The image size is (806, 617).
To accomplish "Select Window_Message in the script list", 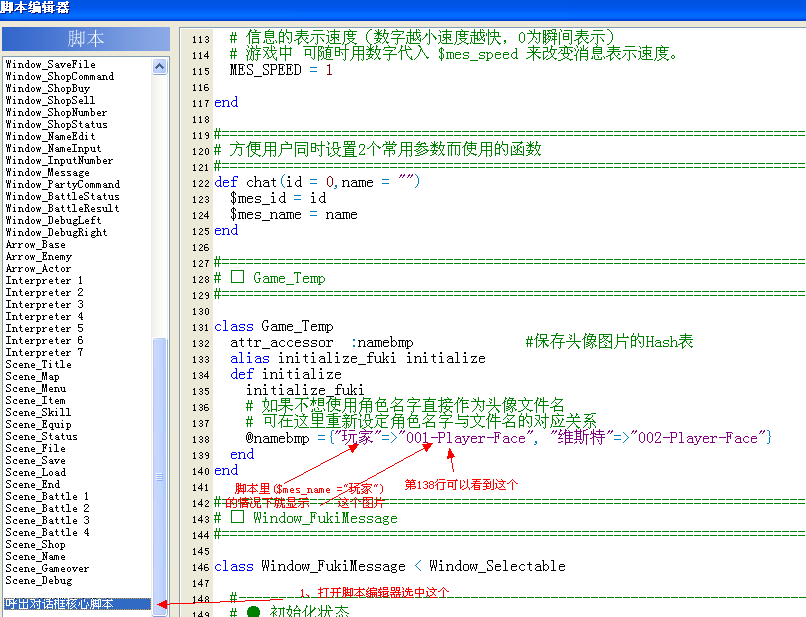I will [47, 172].
